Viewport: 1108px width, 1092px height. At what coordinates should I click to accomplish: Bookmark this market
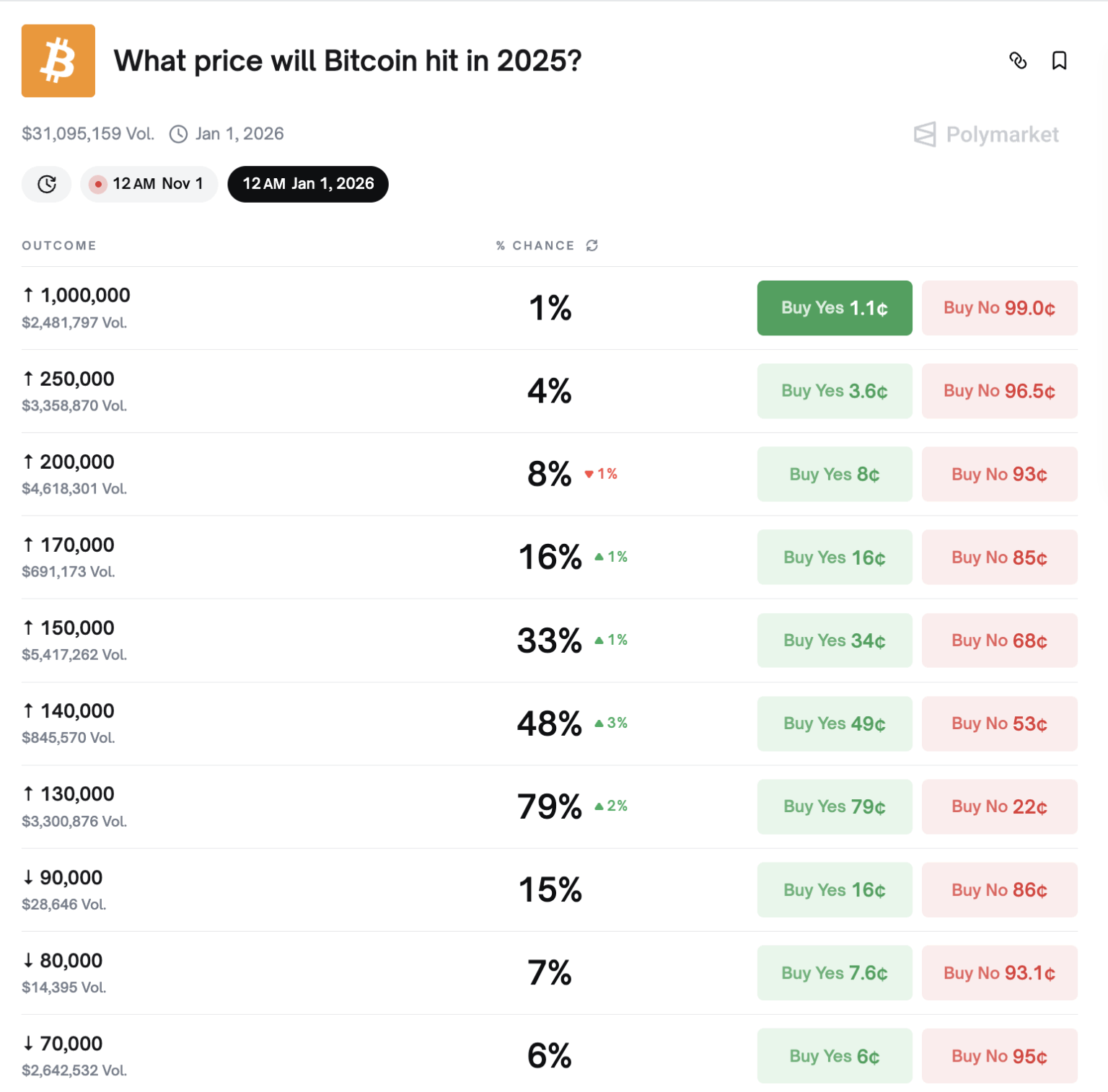pos(1059,61)
